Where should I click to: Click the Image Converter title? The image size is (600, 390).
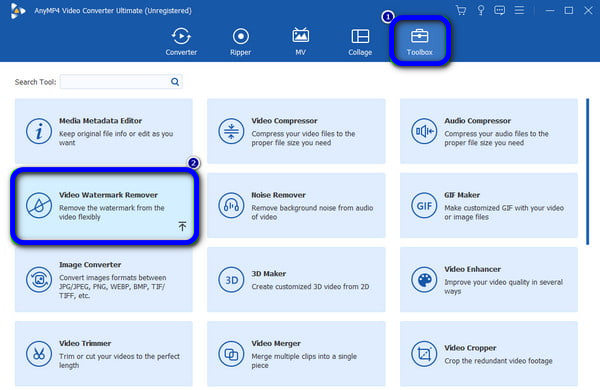tap(90, 264)
